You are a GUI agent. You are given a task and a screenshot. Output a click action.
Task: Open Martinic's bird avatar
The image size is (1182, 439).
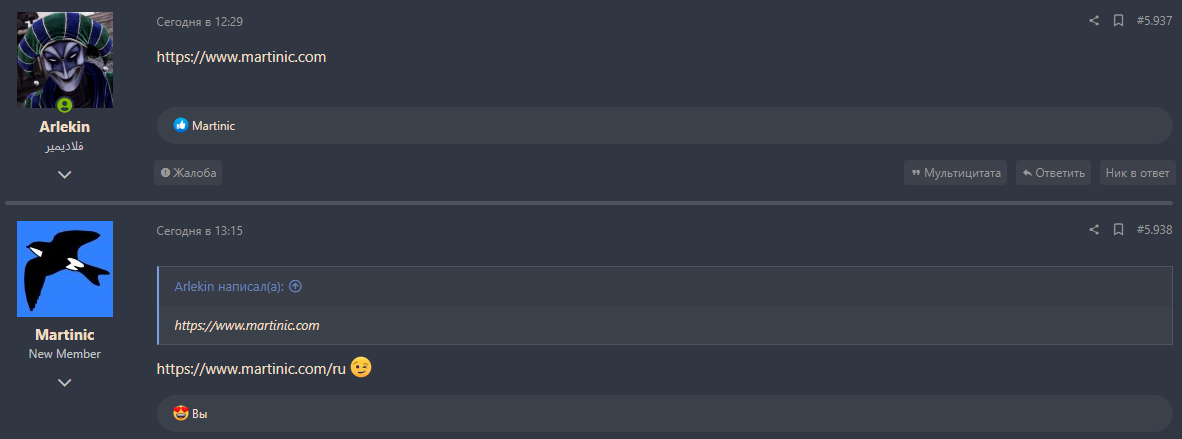coord(65,269)
